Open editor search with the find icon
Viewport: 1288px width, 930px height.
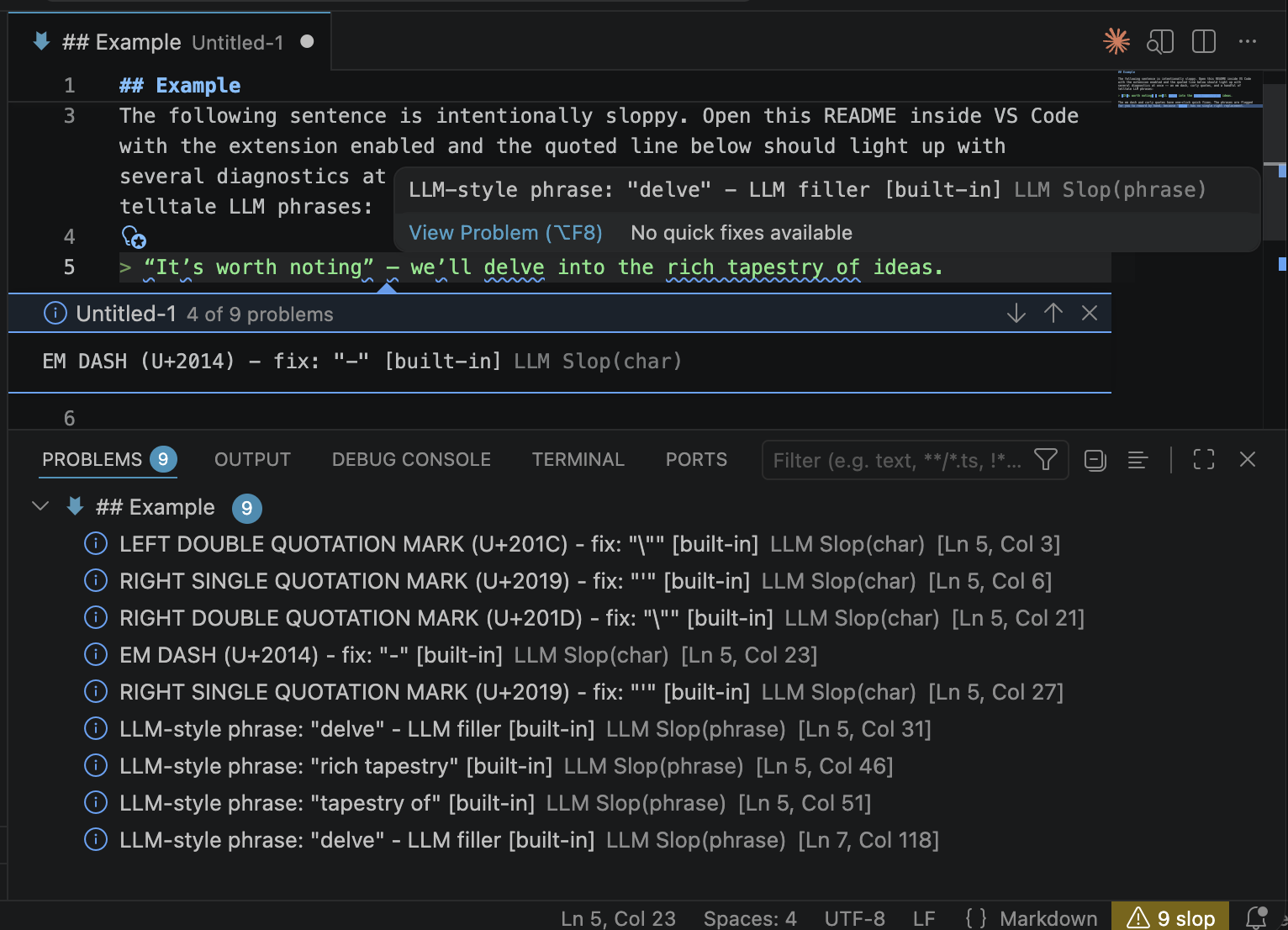(1160, 40)
